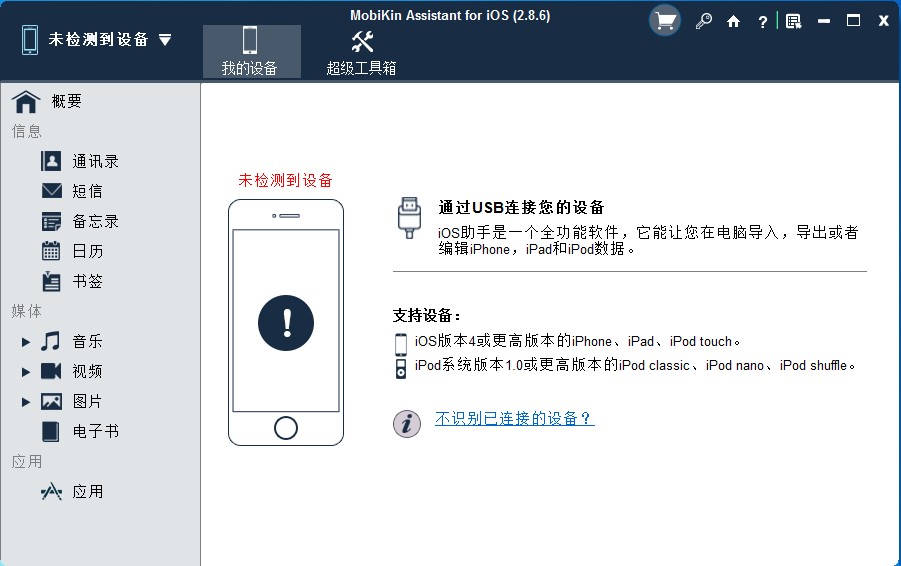The image size is (901, 566).
Task: Click the small iPod icon under 支持设备
Action: pos(401,369)
